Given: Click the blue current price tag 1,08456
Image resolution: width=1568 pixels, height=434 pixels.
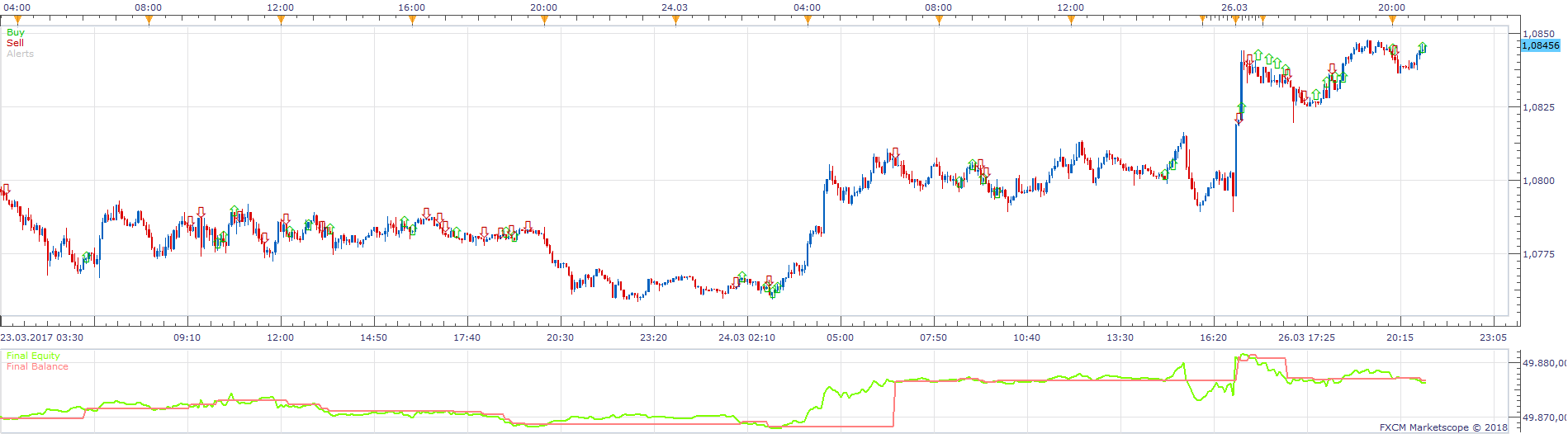Looking at the screenshot, I should pos(1540,45).
